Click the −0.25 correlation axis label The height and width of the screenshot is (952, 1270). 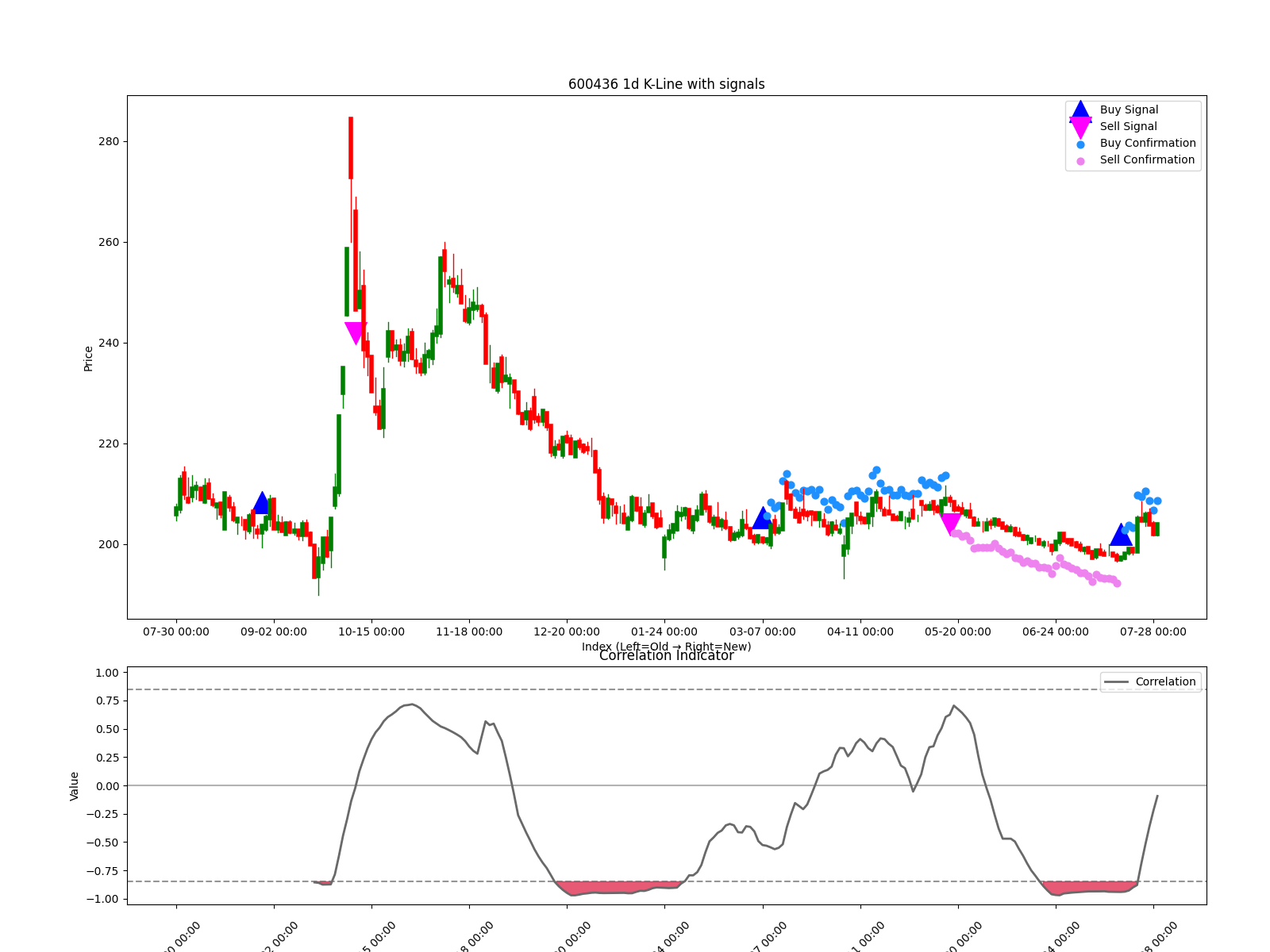click(102, 814)
